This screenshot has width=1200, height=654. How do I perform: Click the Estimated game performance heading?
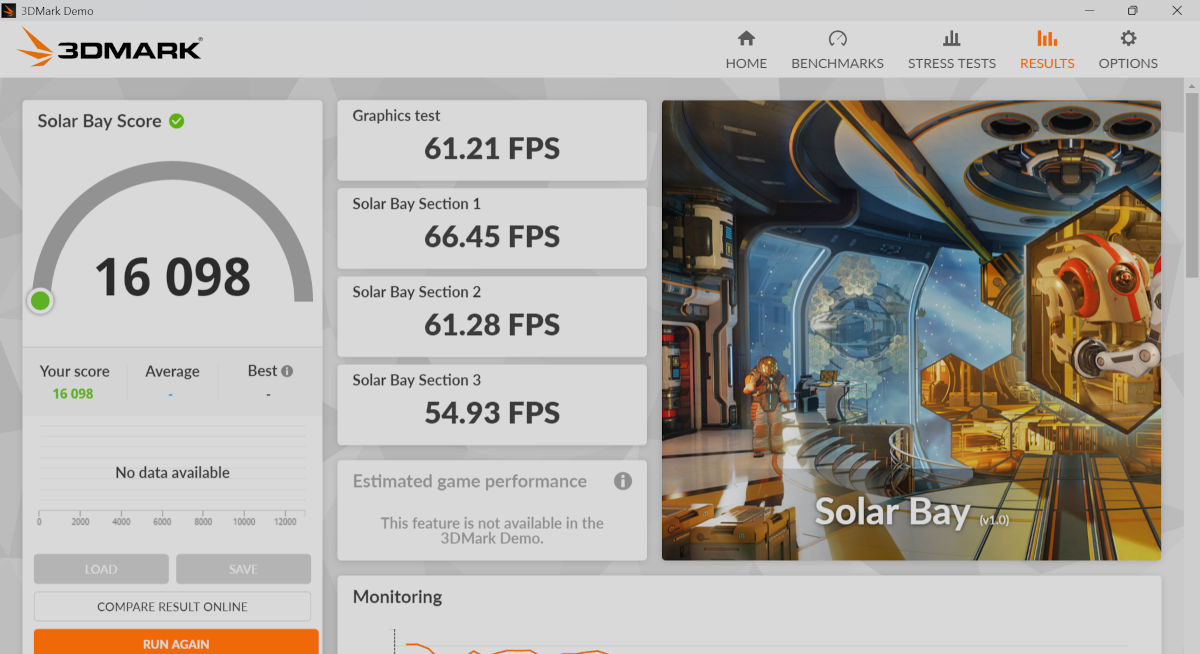tap(470, 481)
